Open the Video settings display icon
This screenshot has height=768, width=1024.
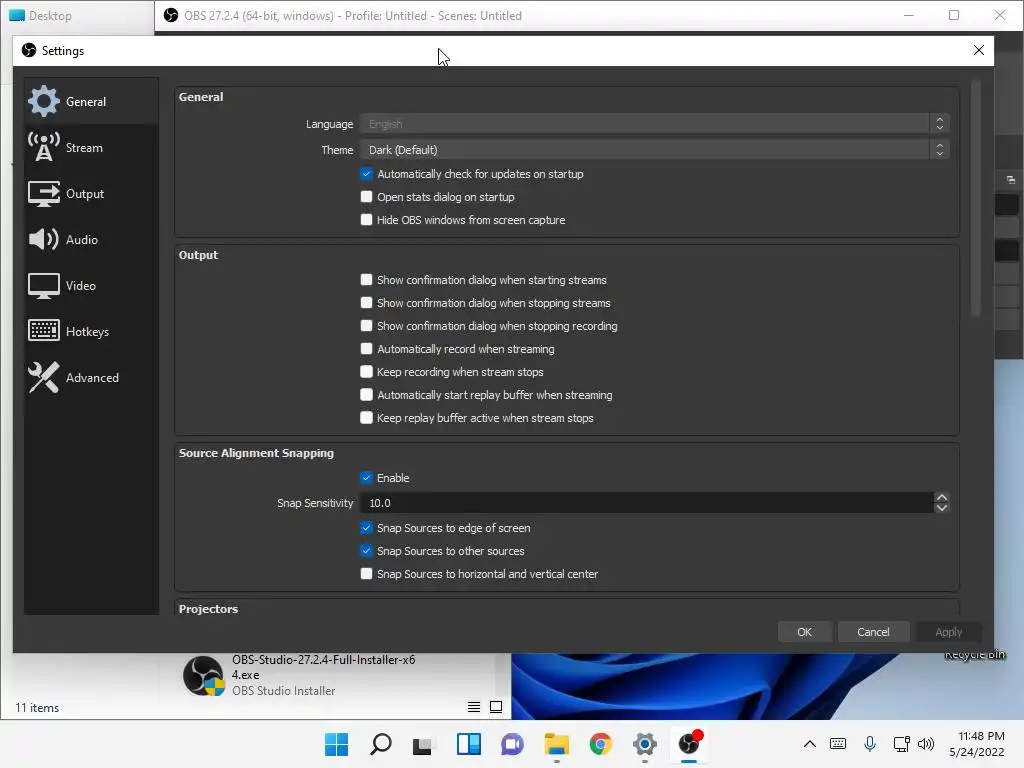[x=44, y=286]
